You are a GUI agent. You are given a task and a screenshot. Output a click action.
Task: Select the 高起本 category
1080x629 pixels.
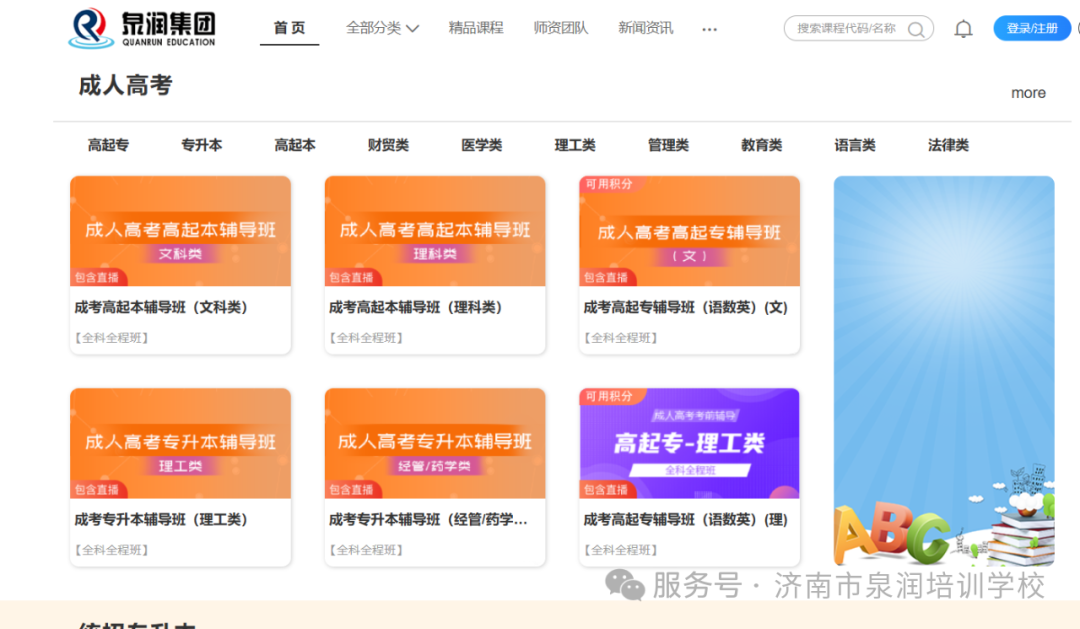tap(295, 145)
